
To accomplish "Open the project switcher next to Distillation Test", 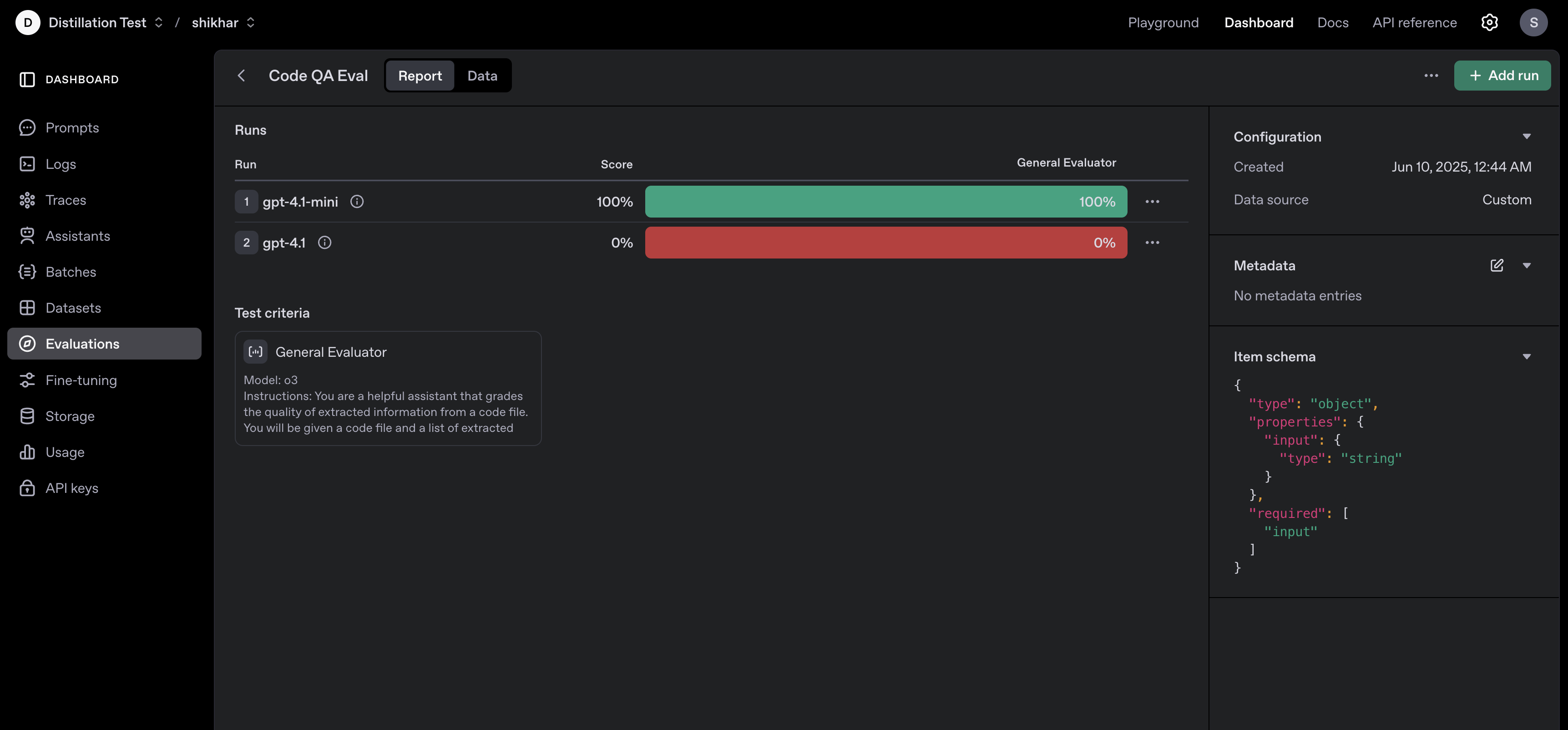I will coord(159,22).
